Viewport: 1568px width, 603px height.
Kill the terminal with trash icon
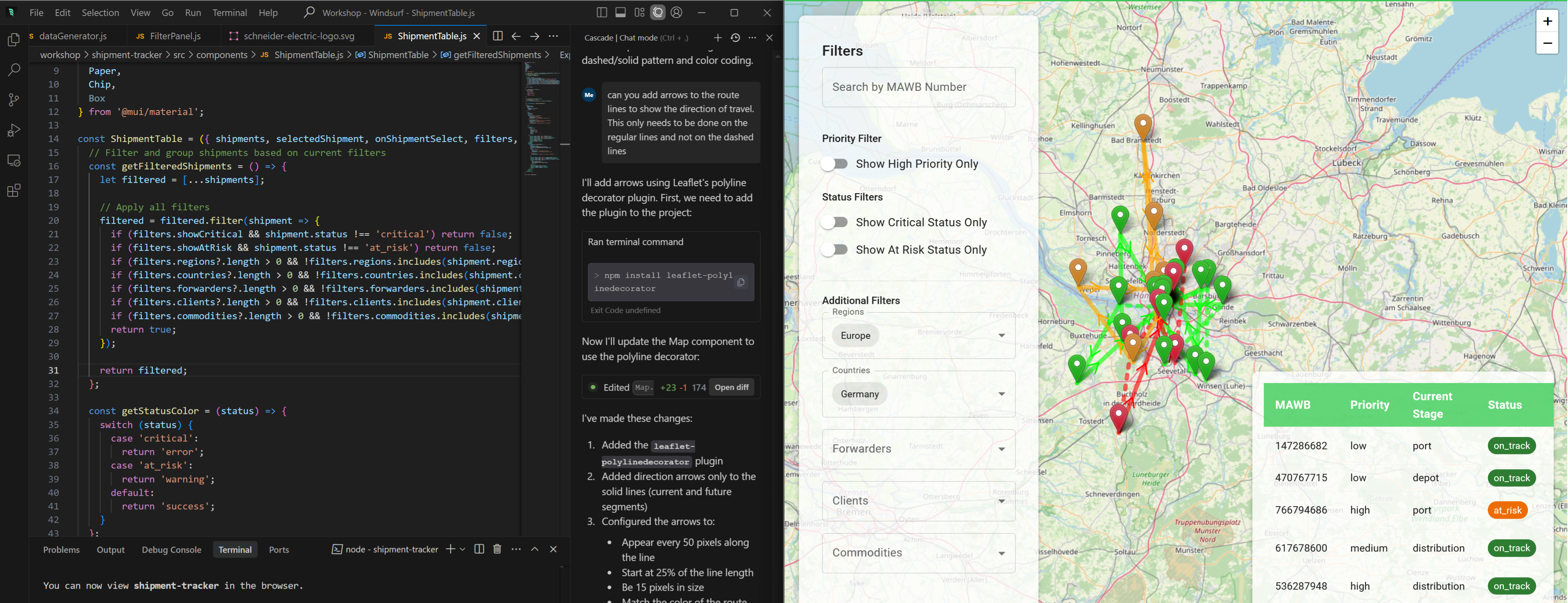[x=497, y=549]
